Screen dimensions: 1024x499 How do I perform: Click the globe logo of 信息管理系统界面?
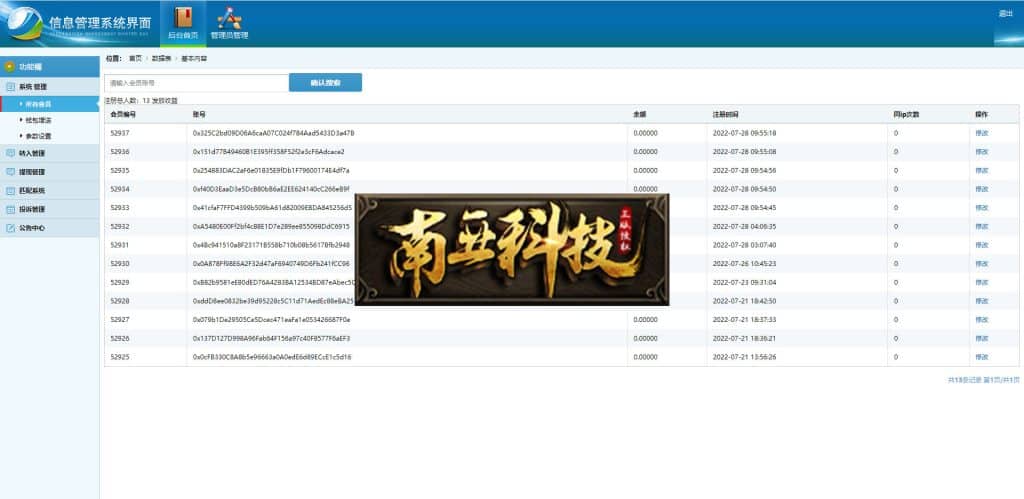25,24
